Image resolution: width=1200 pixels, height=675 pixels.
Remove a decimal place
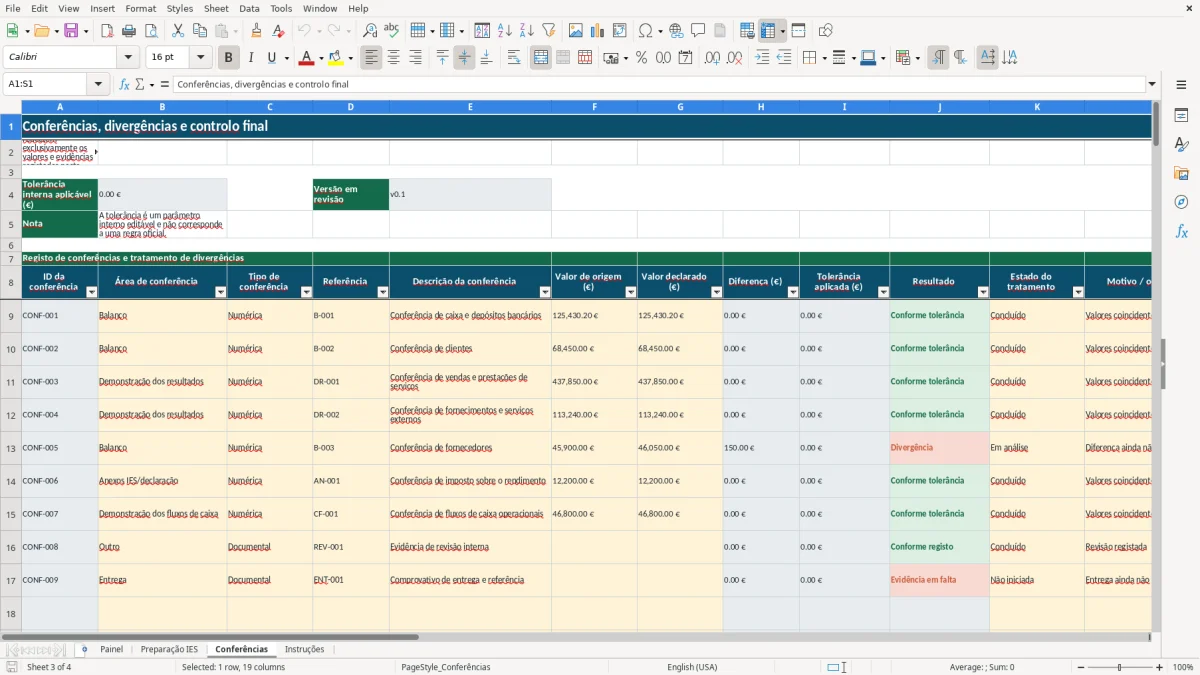point(736,58)
